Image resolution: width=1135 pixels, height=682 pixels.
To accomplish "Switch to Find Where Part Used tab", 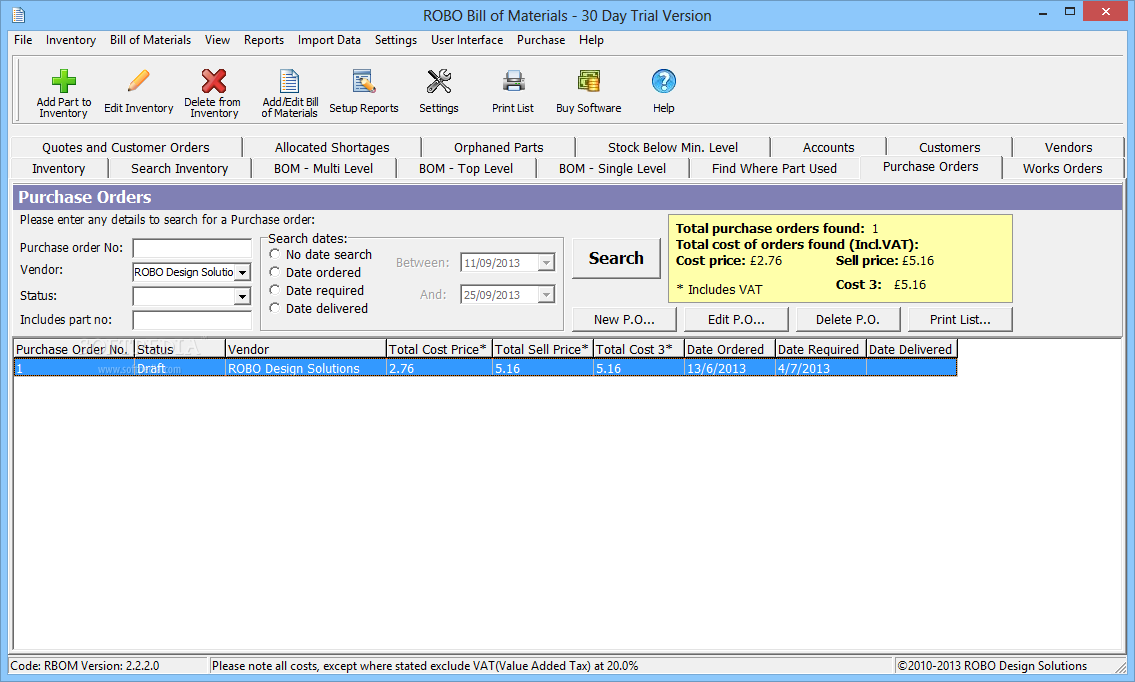I will tap(775, 168).
